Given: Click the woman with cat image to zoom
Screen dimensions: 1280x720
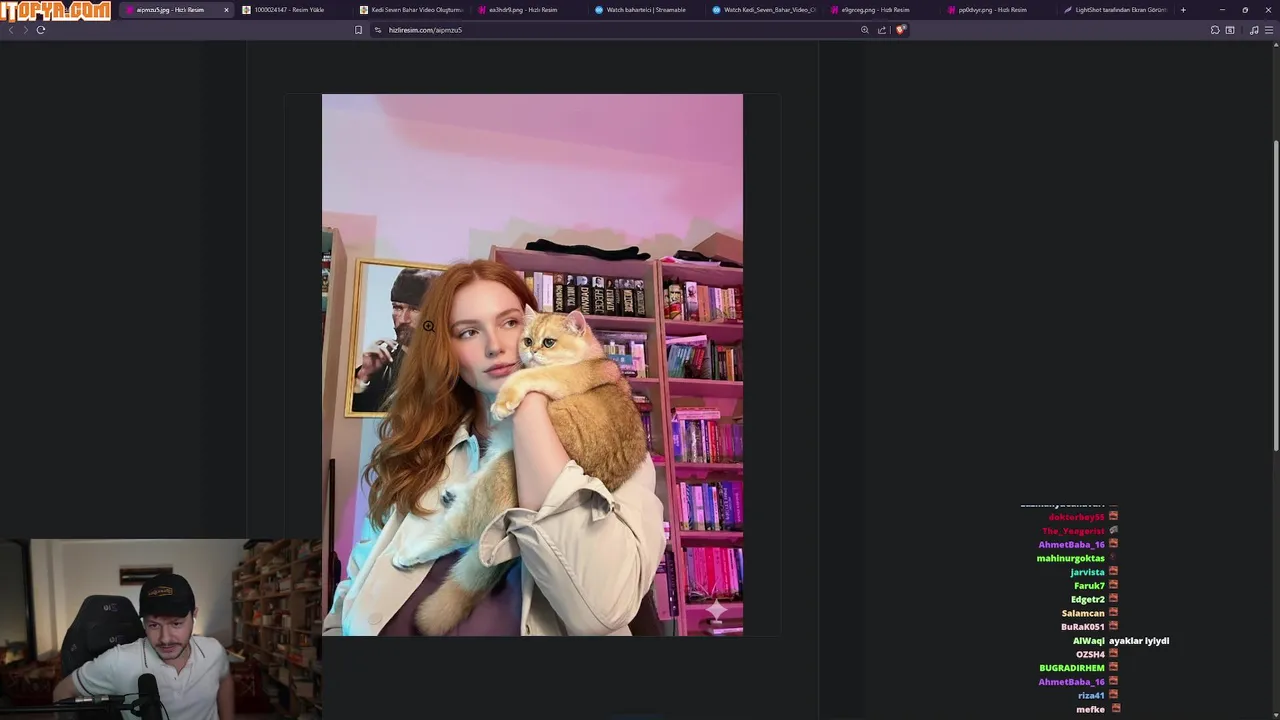Looking at the screenshot, I should pos(532,365).
